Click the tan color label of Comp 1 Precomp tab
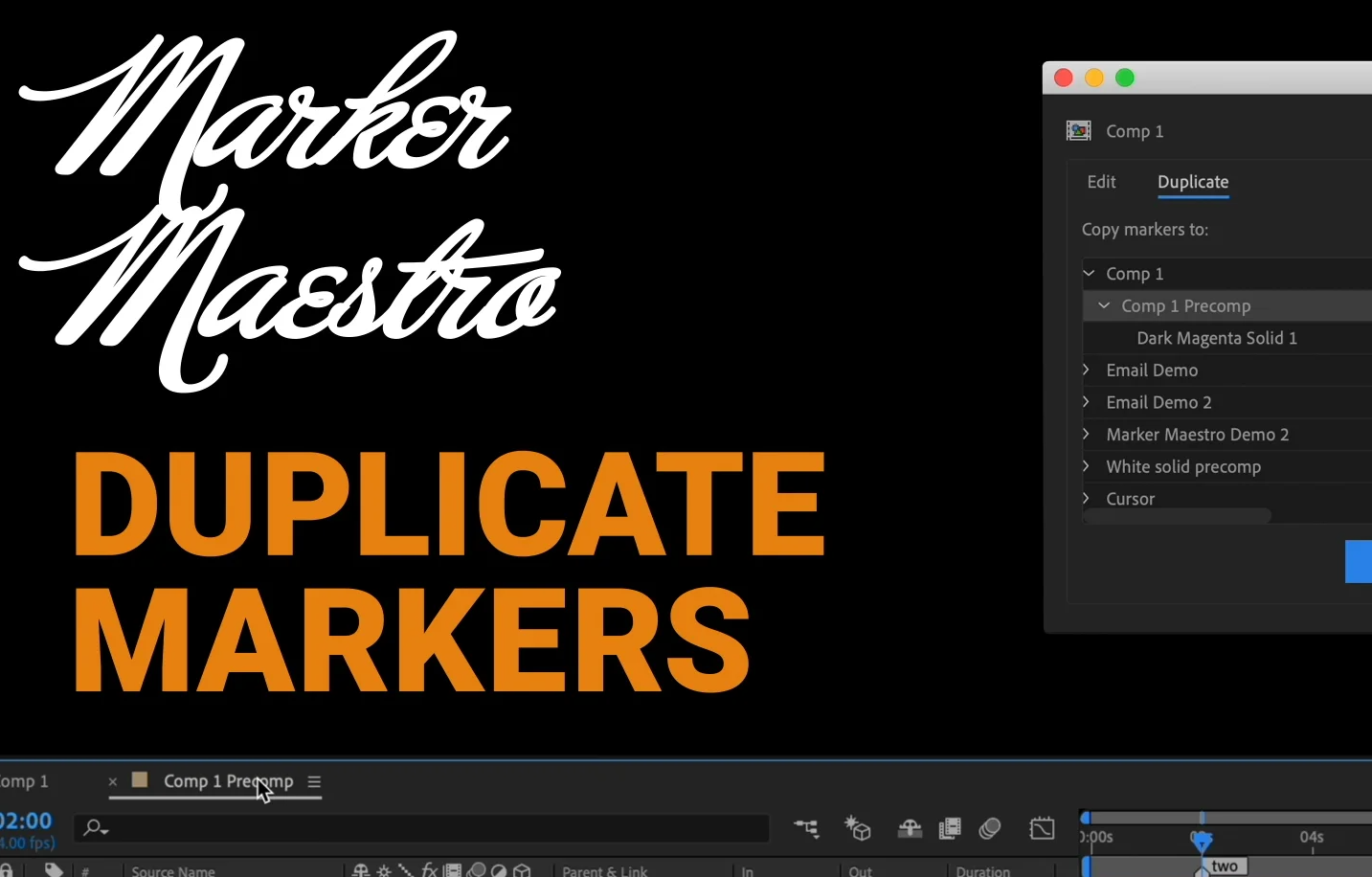The image size is (1372, 877). (140, 779)
